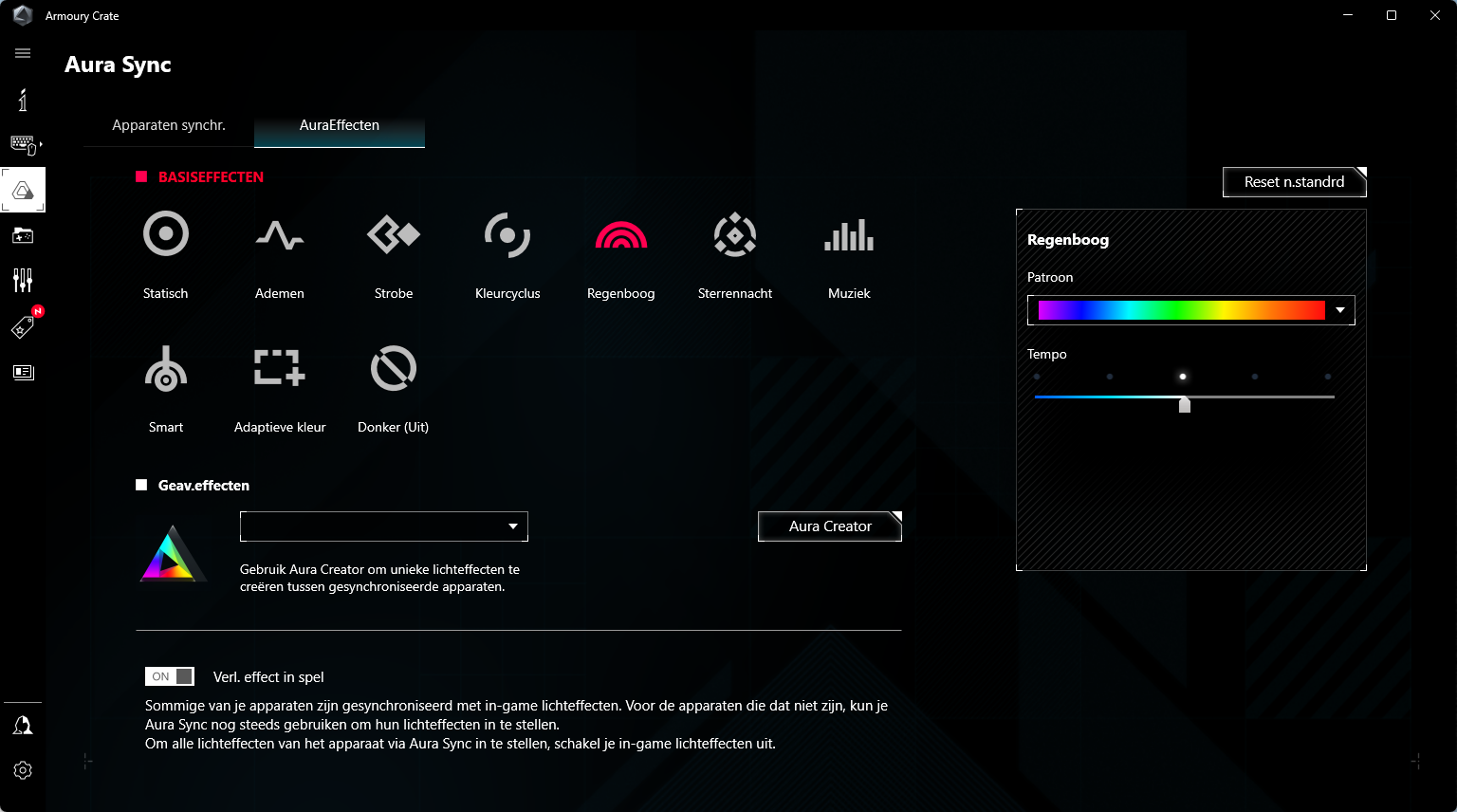Expand the Geav.effecten dropdown list
This screenshot has height=812, width=1457.
coord(384,526)
